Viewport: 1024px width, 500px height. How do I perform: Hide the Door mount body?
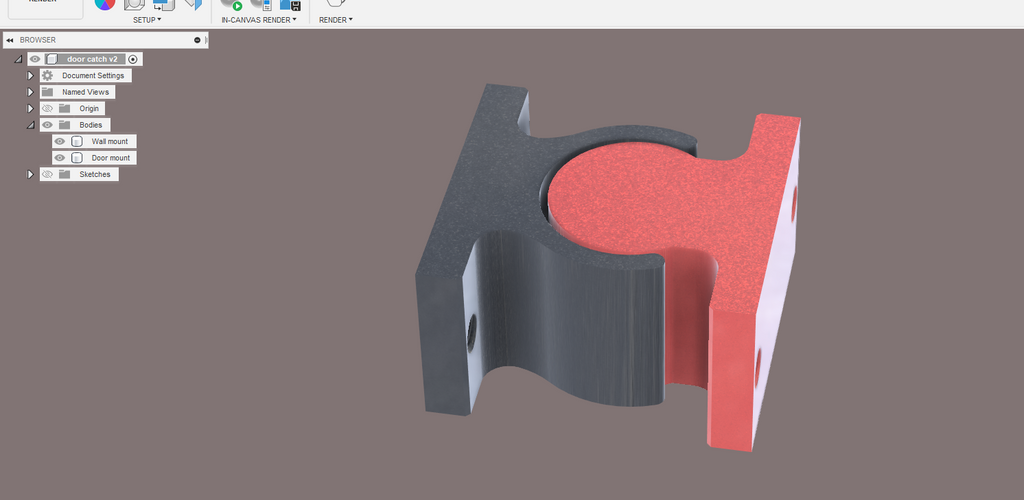[59, 158]
